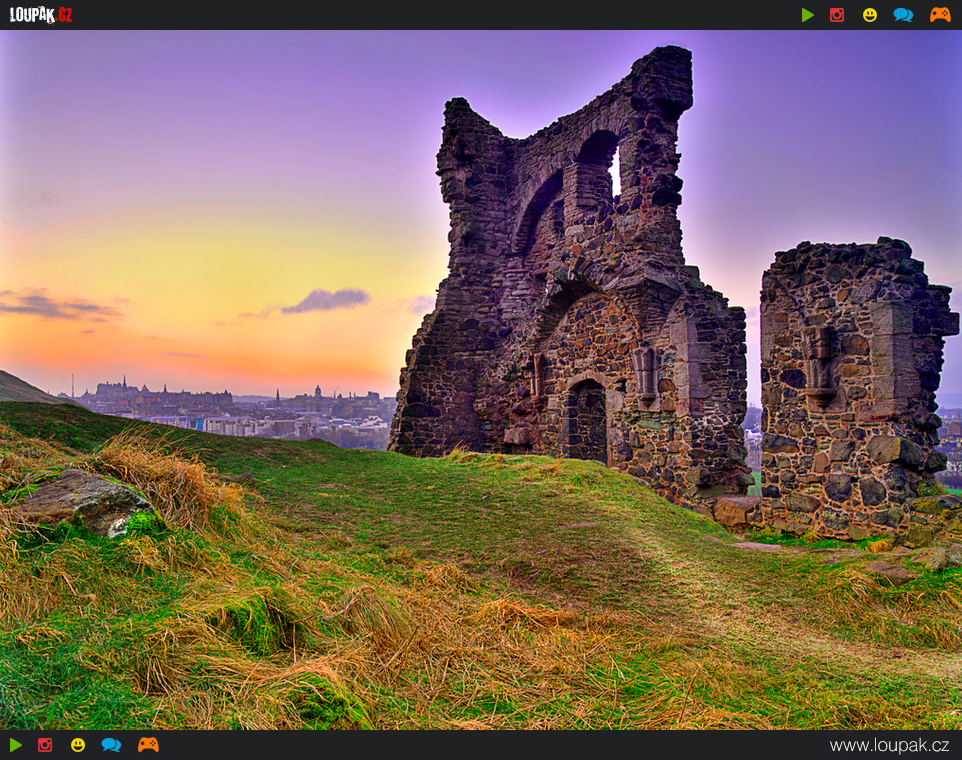The width and height of the screenshot is (962, 760).
Task: Click the LOUPAK.CZ logo at top left
Action: 41,15
